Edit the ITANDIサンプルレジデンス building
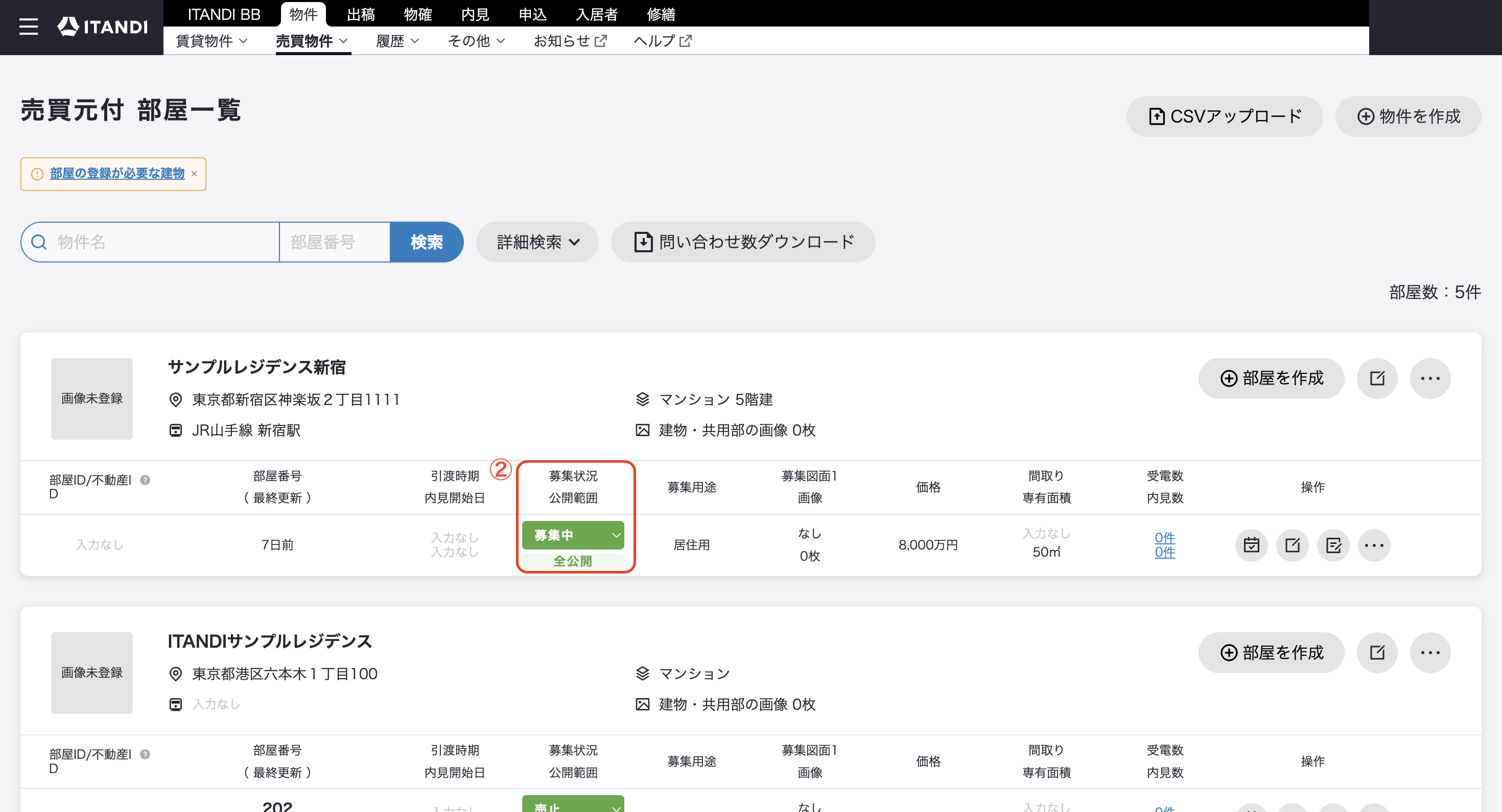Screen dimensions: 1502x812 click(x=1377, y=652)
